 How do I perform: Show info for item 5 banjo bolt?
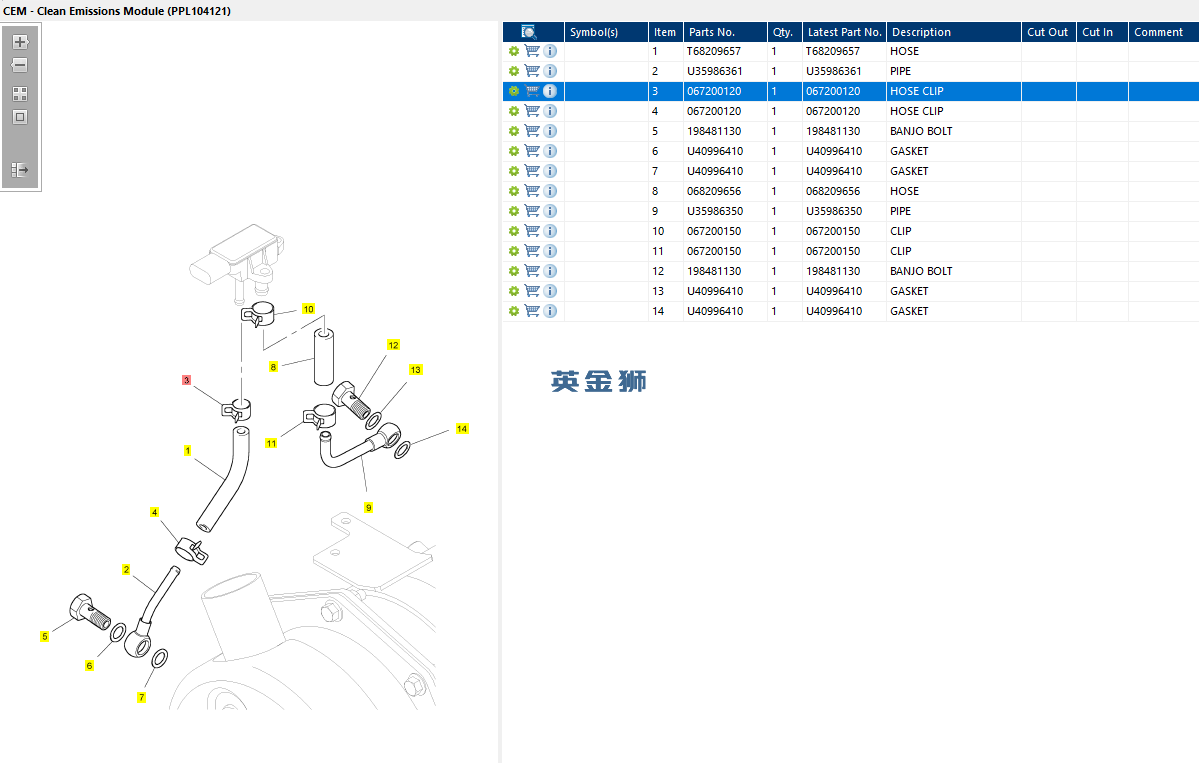point(550,131)
